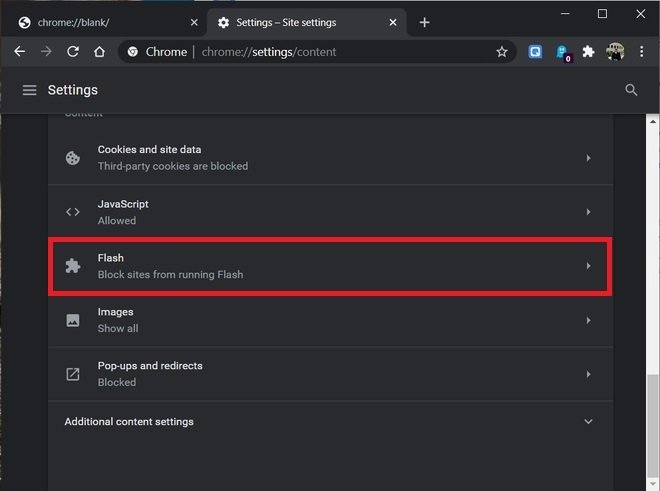Open the Cookies and site data row
The height and width of the screenshot is (491, 660).
[330, 158]
